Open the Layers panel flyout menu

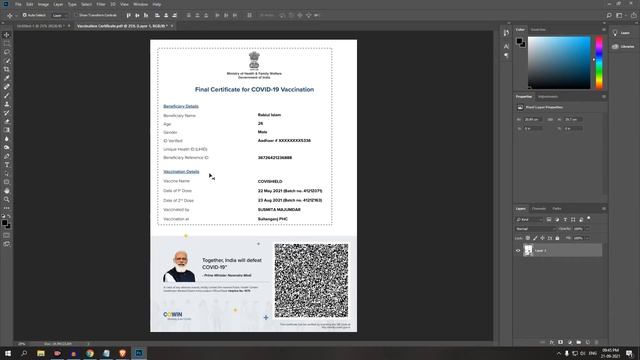pos(604,209)
